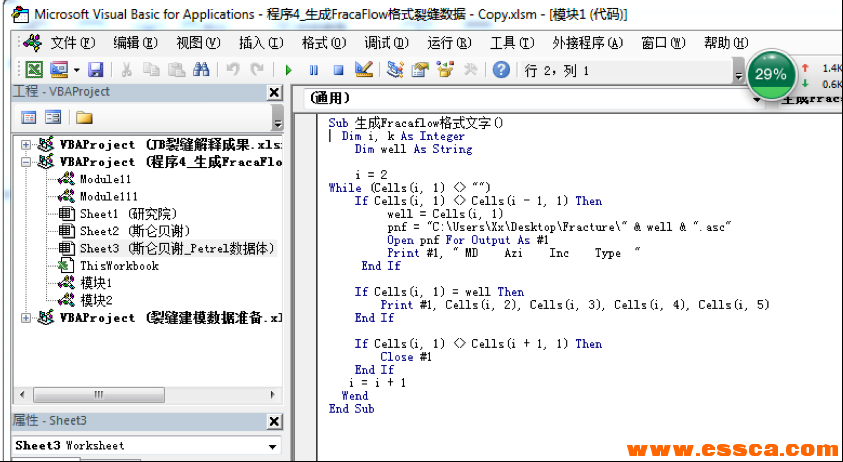Click the Insert UserForm toolbar icon

point(59,69)
